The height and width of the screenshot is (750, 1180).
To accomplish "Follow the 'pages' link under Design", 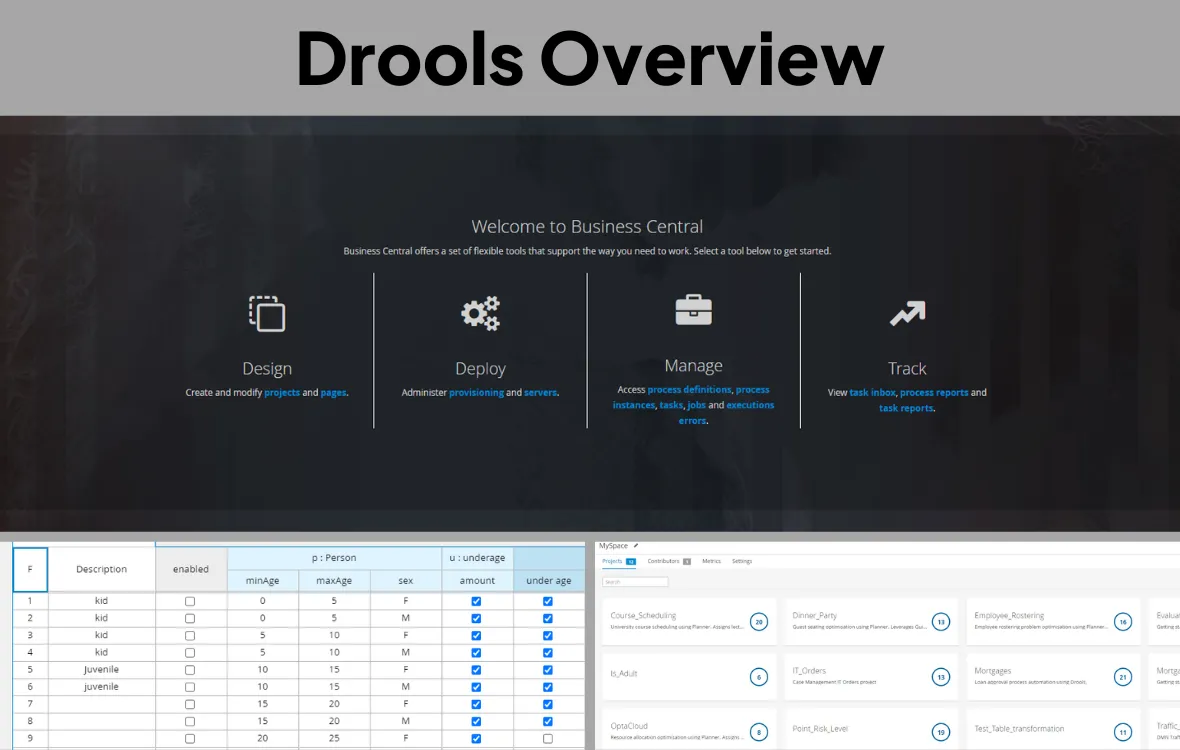I will pyautogui.click(x=333, y=393).
